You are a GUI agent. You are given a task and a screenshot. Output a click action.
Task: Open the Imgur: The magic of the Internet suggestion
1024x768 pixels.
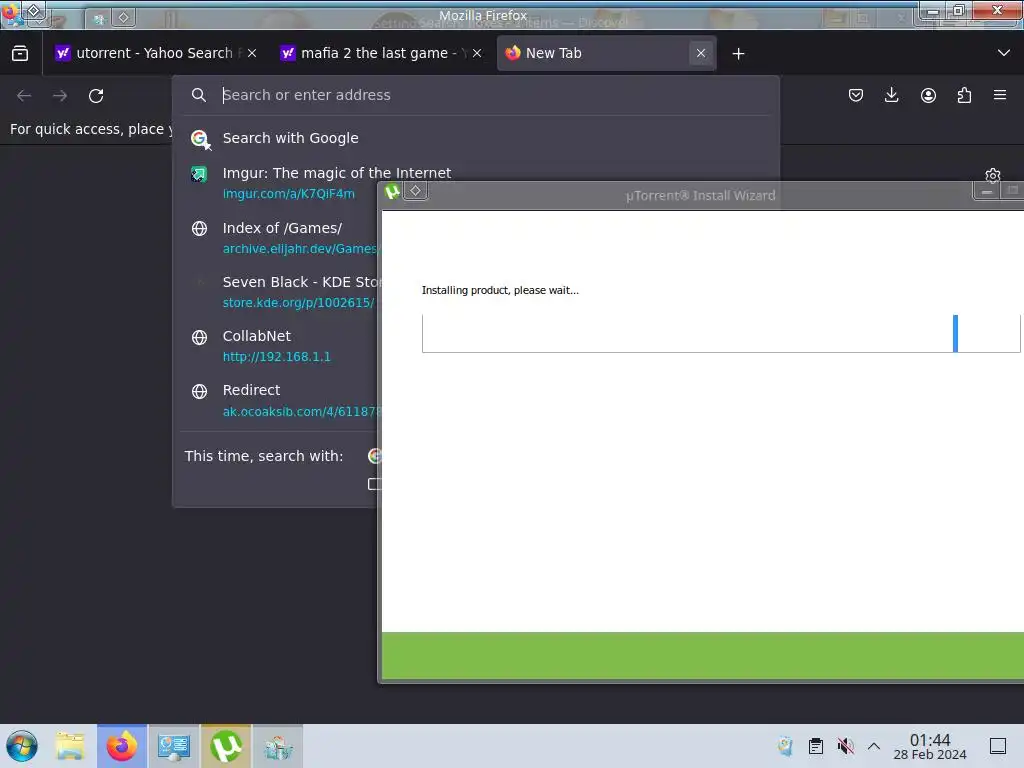[x=336, y=173]
